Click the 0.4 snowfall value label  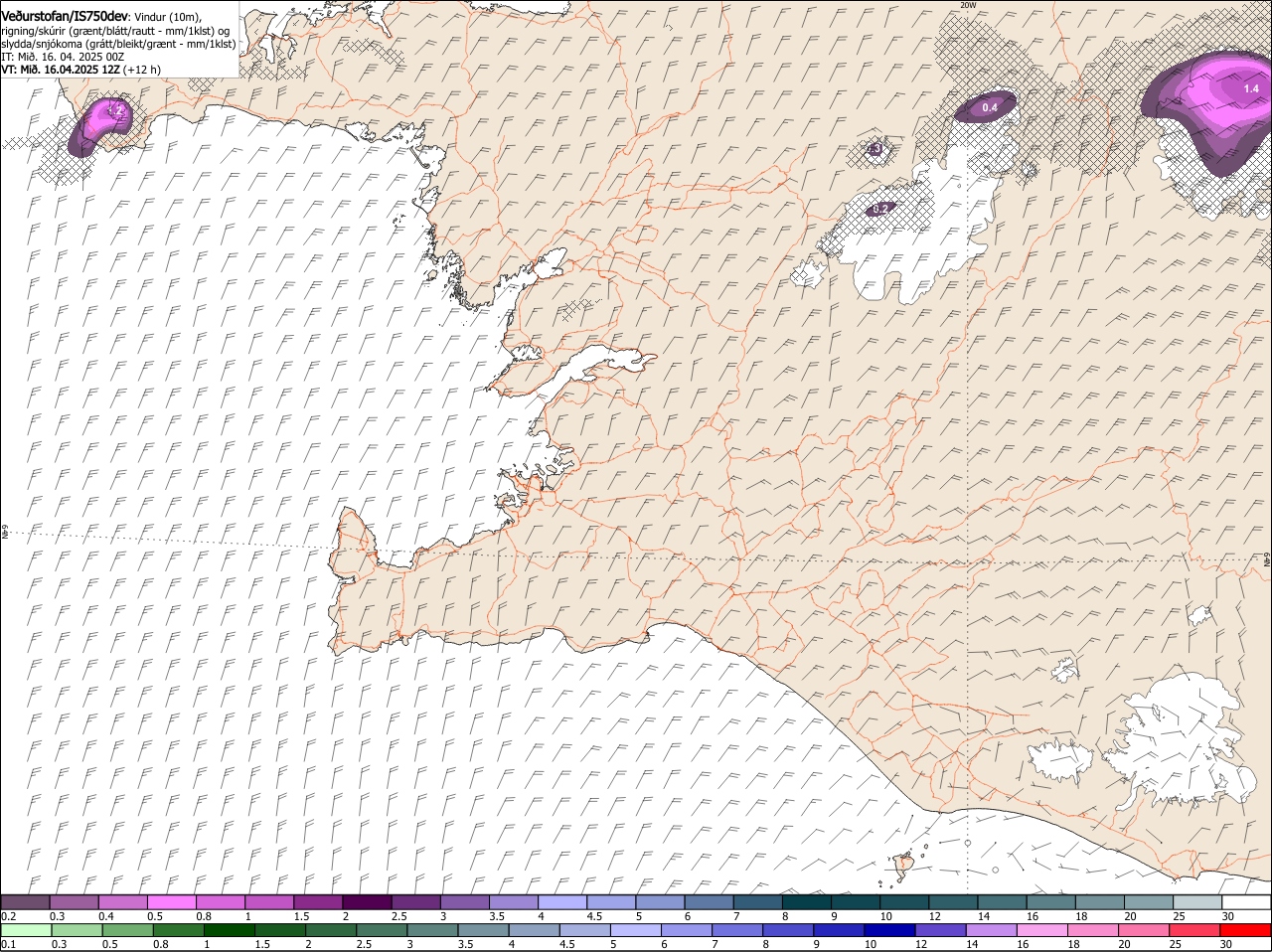coord(990,107)
